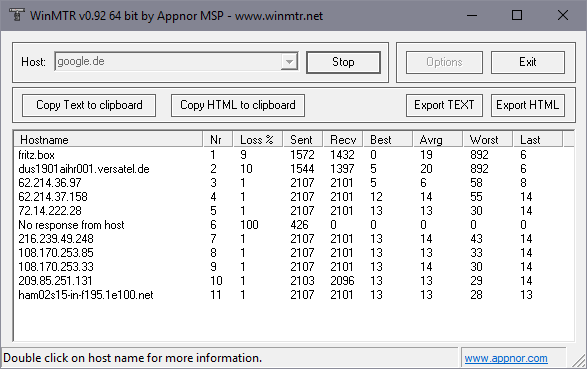
Task: Click the 100 loss value in hop 6
Action: coord(249,225)
